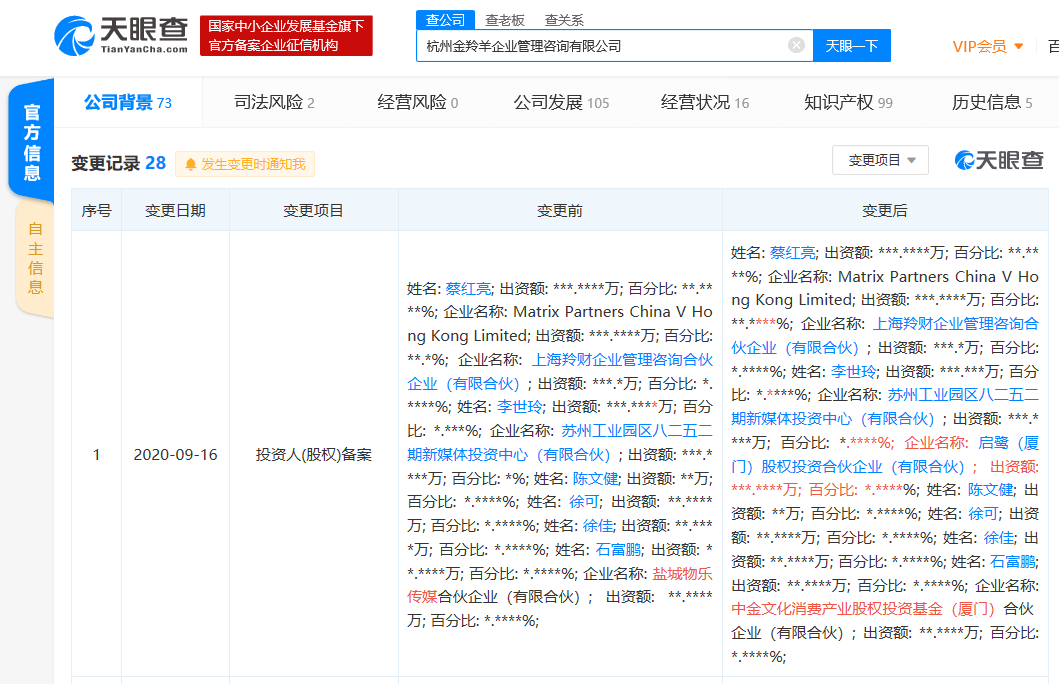This screenshot has height=684, width=1059.
Task: Open 盐城物乐 red link in 变更前 column
Action: click(682, 574)
